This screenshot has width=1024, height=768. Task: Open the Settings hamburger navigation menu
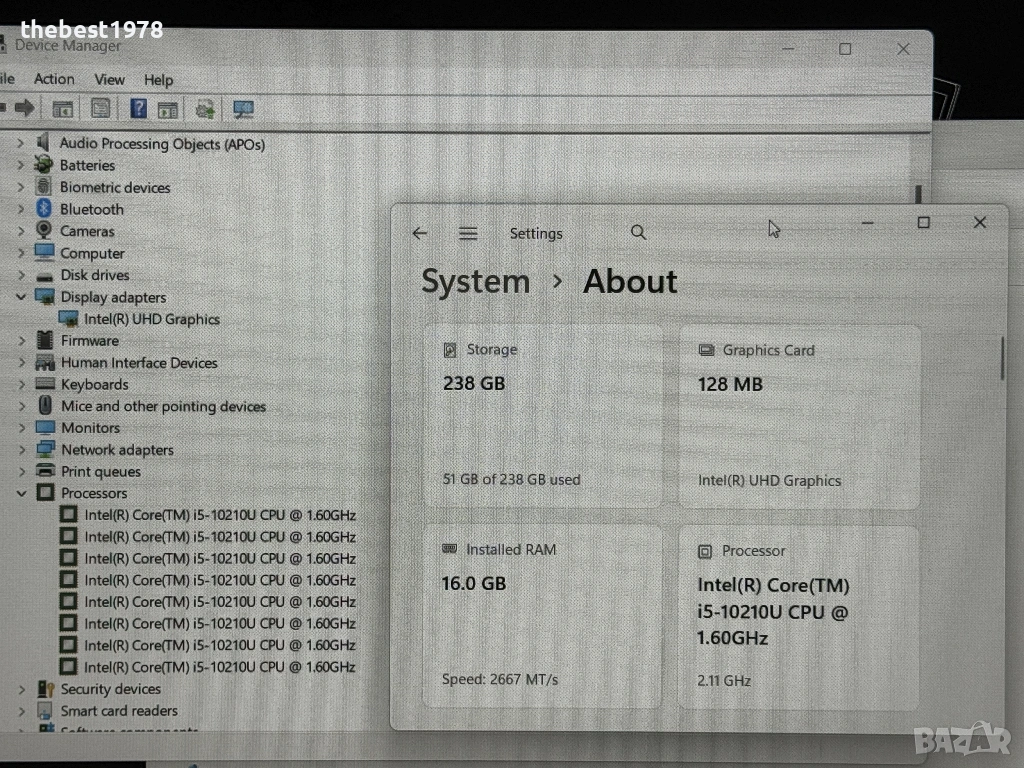pos(468,233)
